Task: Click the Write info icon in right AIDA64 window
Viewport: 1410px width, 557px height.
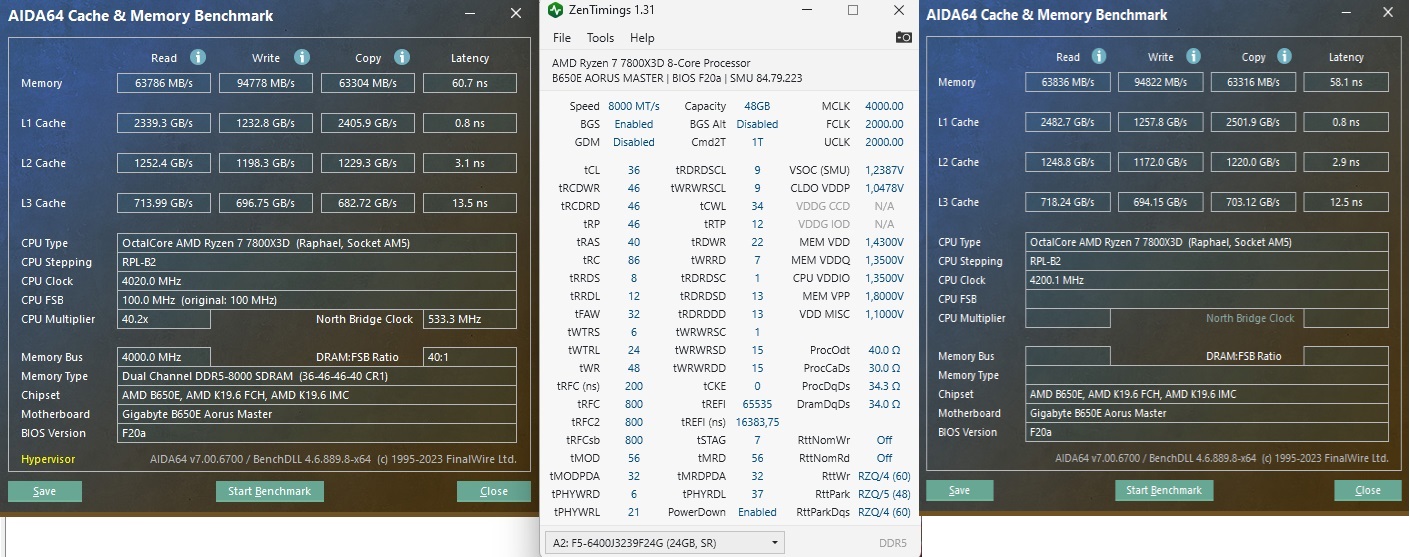Action: (x=1194, y=57)
